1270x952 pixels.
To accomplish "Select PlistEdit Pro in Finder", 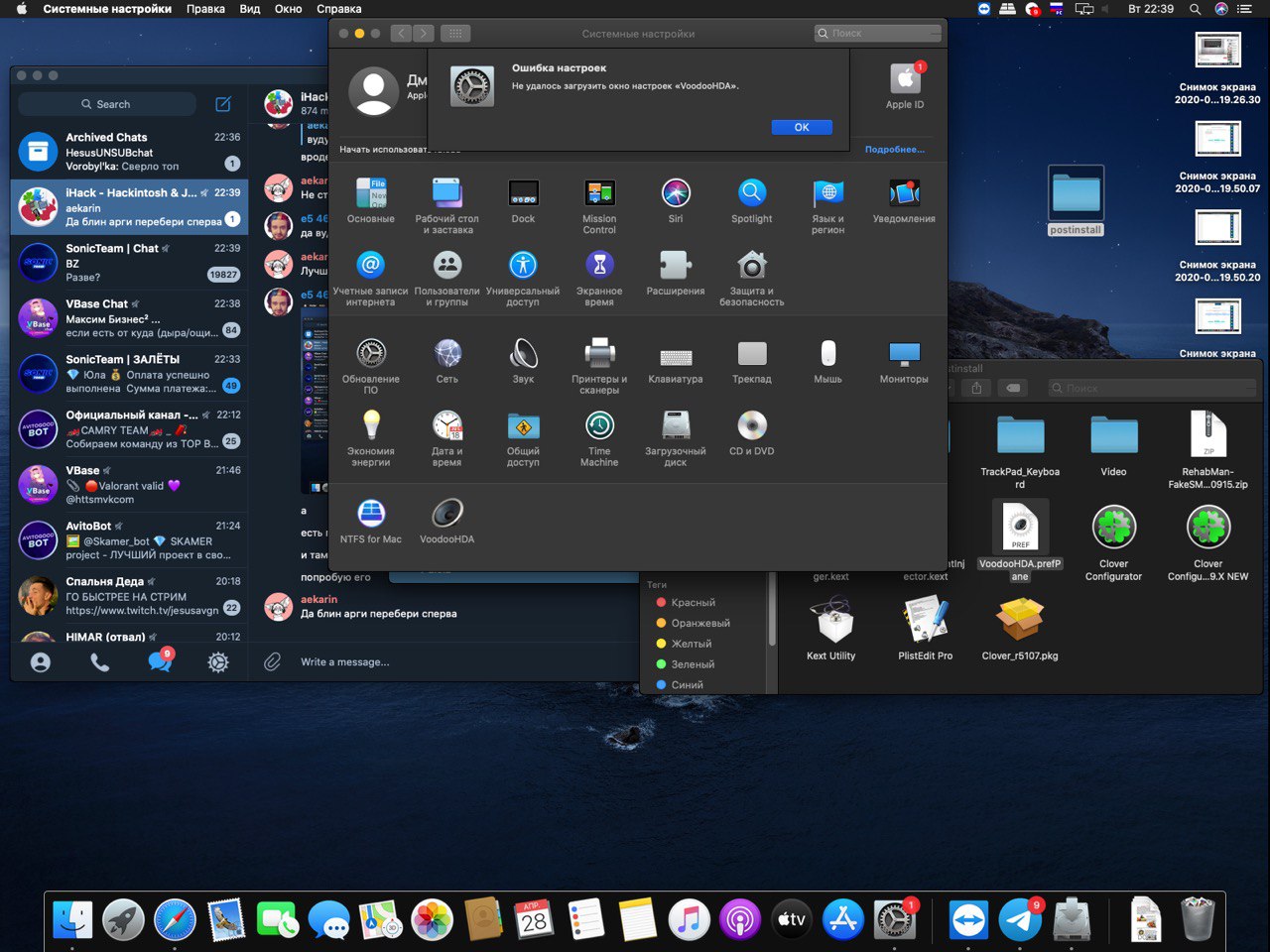I will [x=926, y=629].
